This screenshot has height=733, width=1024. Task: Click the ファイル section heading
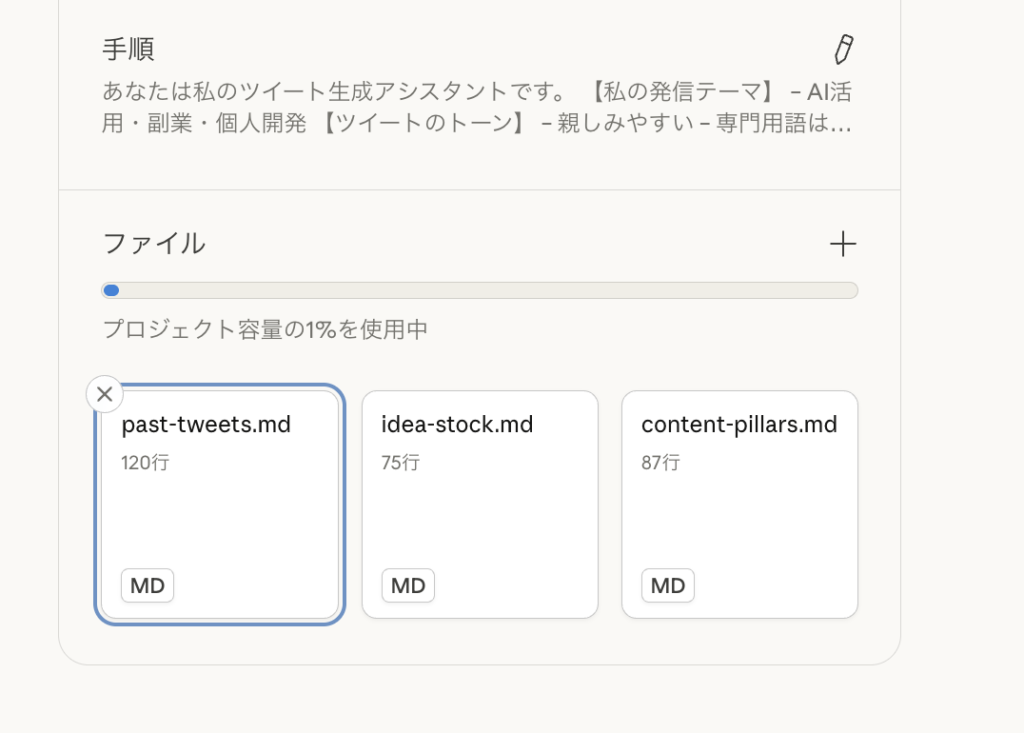(154, 243)
